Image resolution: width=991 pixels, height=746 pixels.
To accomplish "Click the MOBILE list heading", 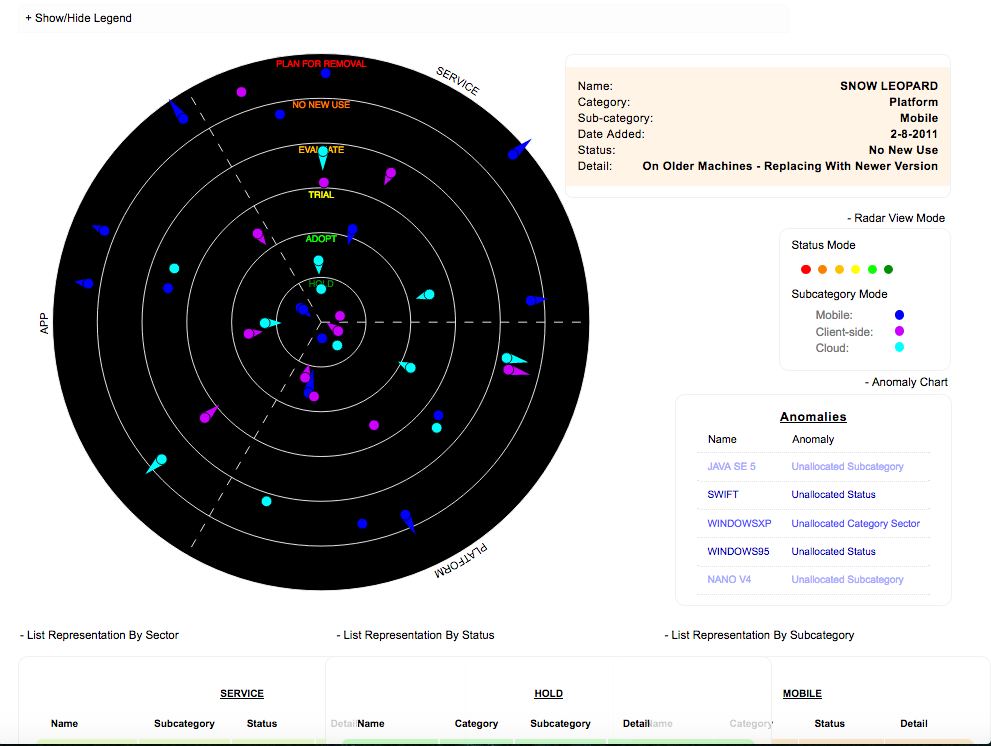I will click(802, 694).
